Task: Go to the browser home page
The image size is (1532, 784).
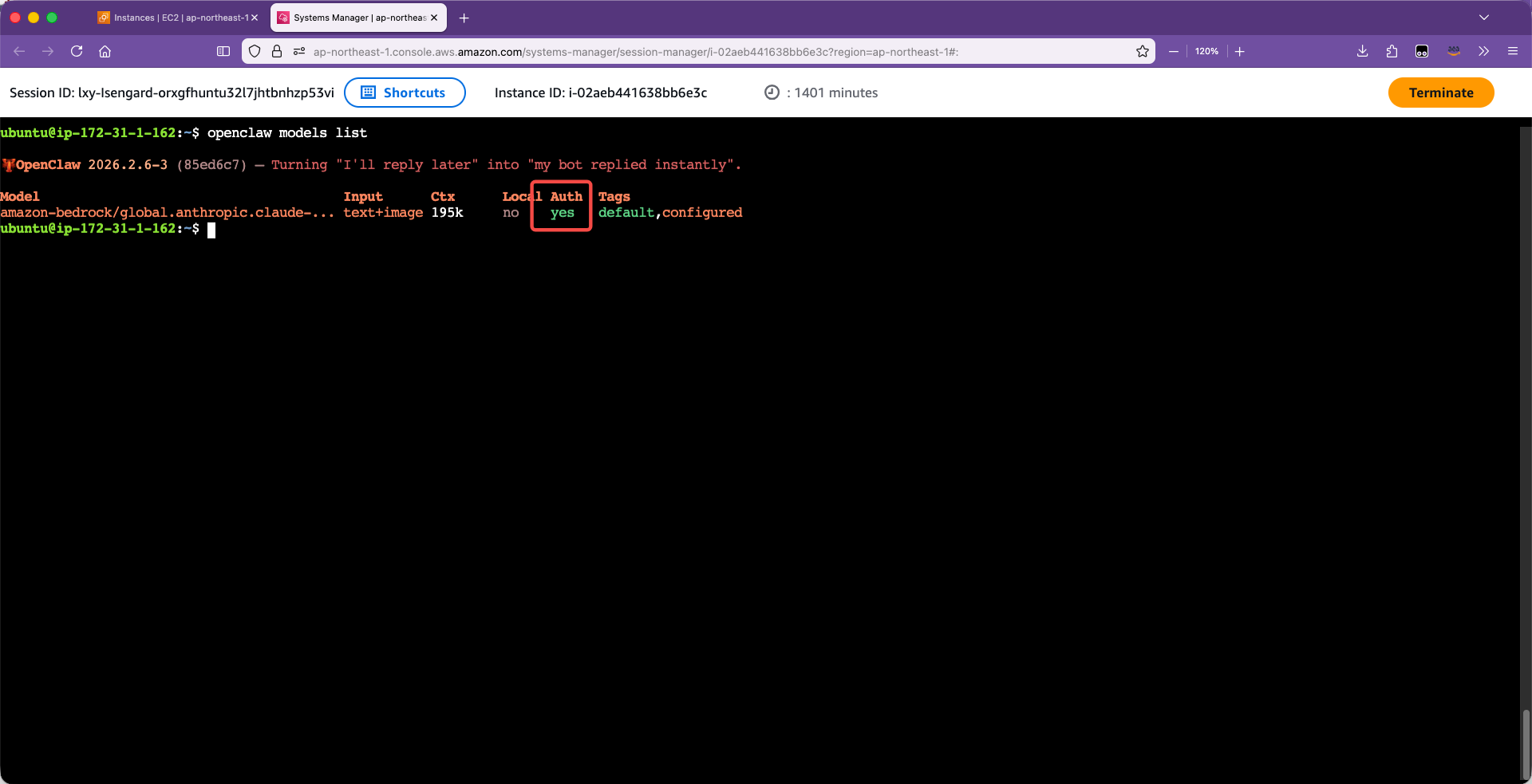Action: (105, 51)
